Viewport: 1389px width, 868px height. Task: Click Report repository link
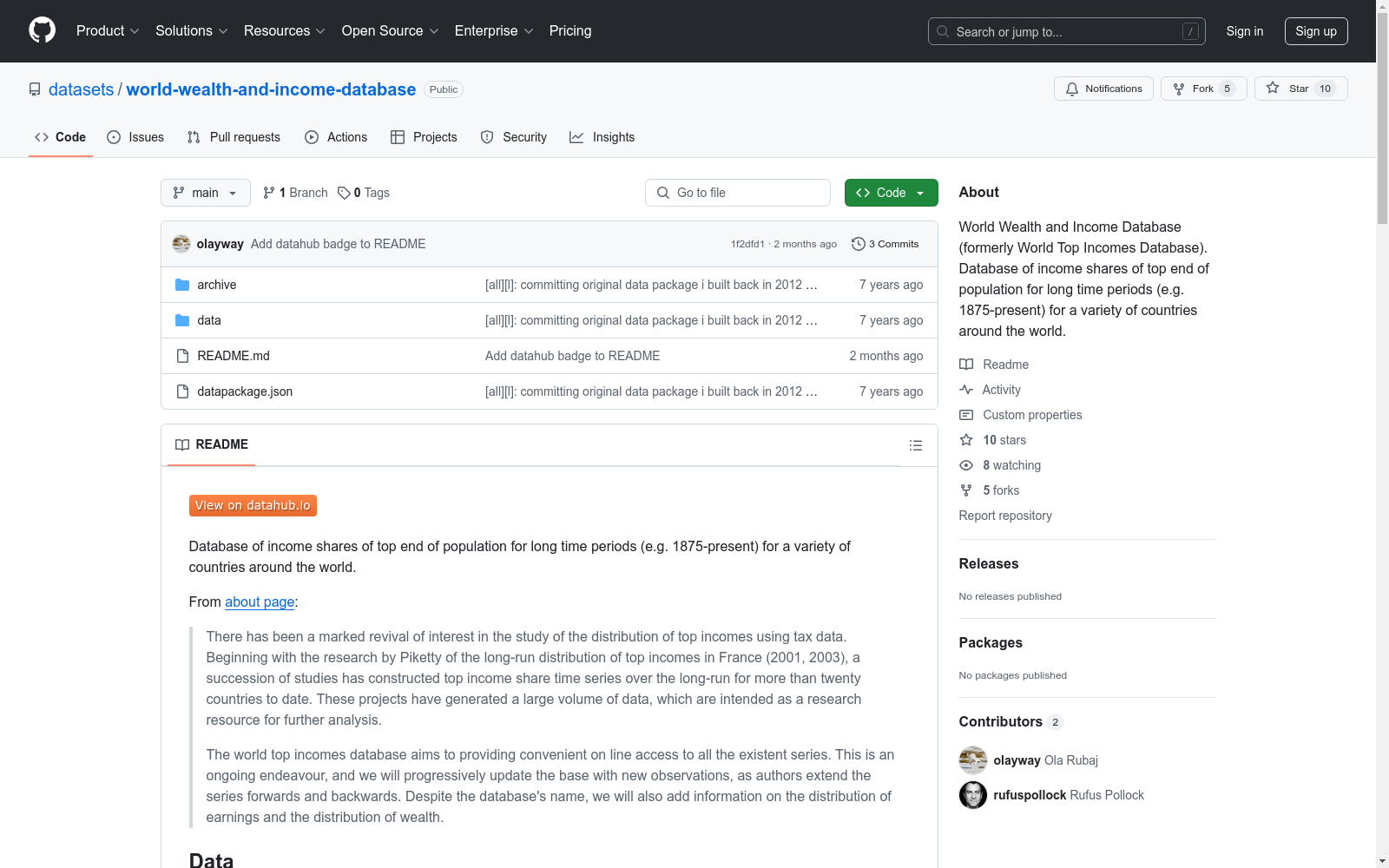pos(1005,516)
